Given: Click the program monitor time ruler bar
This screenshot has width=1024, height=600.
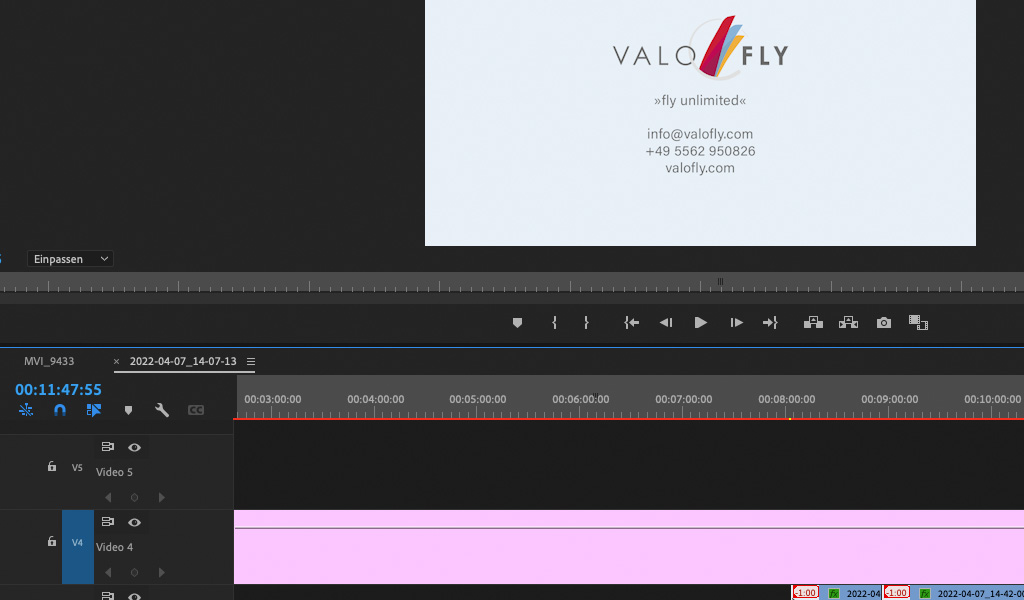Looking at the screenshot, I should coord(512,283).
